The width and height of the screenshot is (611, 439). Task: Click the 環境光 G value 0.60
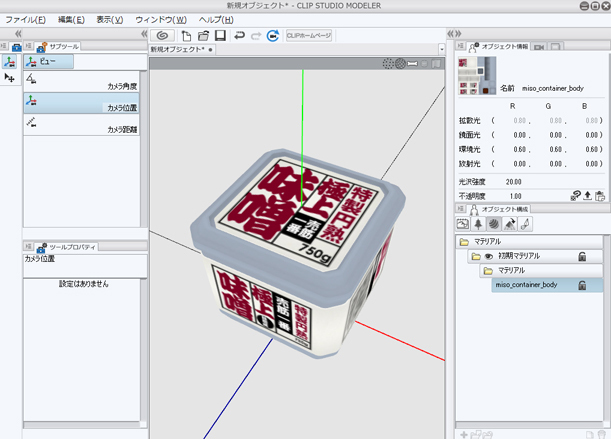[556, 150]
